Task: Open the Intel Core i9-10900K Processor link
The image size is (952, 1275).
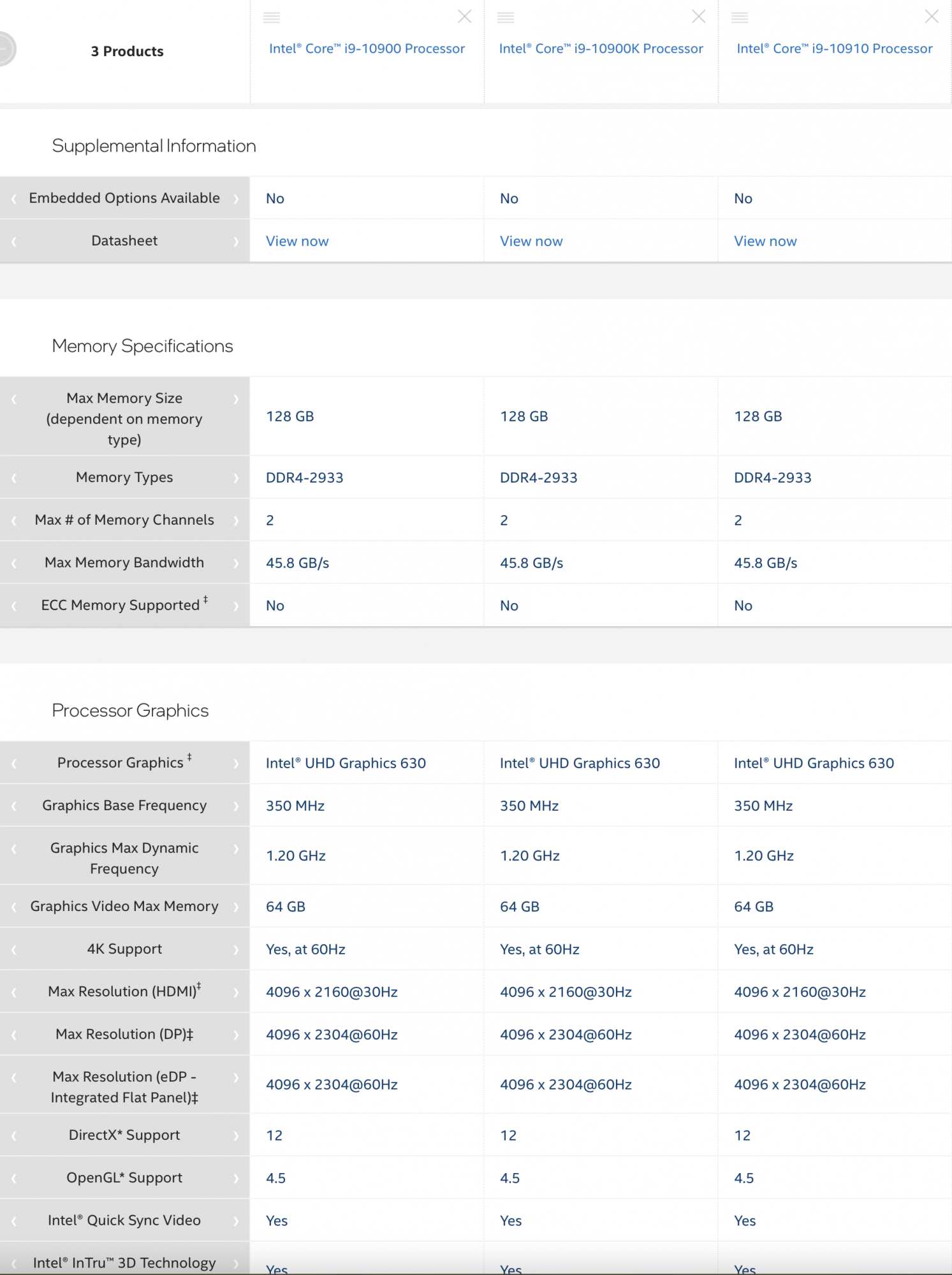Action: 601,48
